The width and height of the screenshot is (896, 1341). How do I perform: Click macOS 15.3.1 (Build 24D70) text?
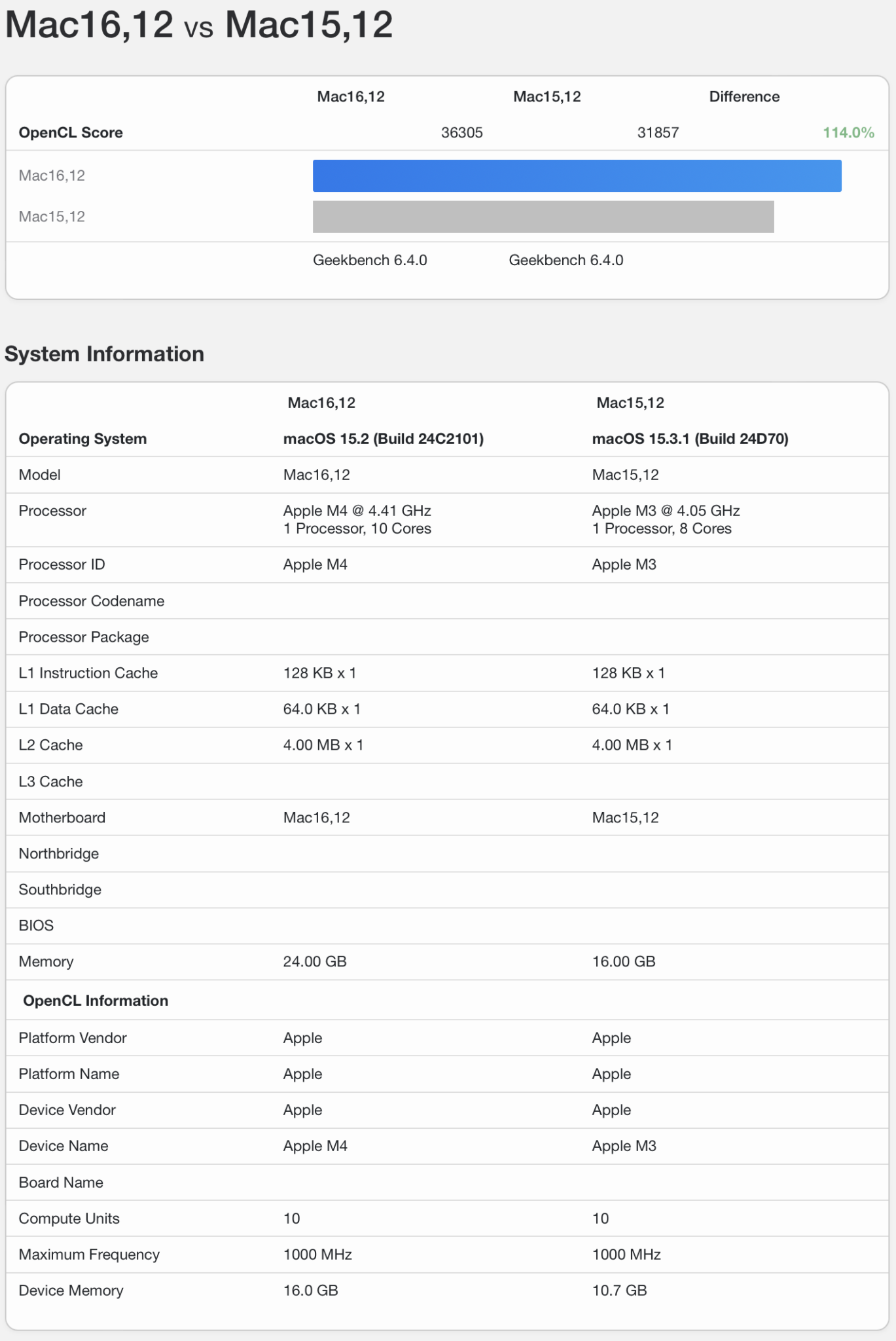[x=690, y=439]
